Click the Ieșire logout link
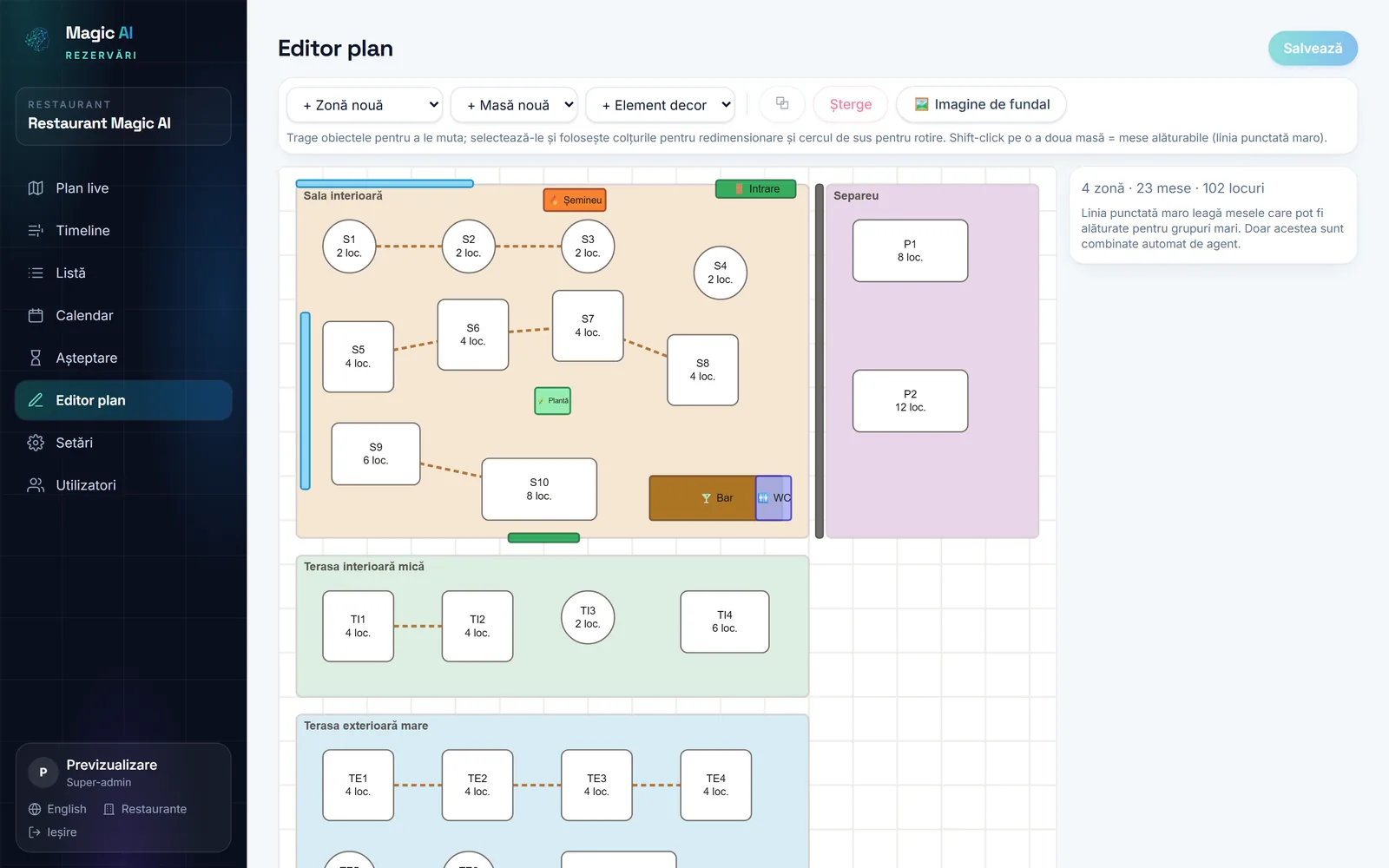 click(53, 832)
